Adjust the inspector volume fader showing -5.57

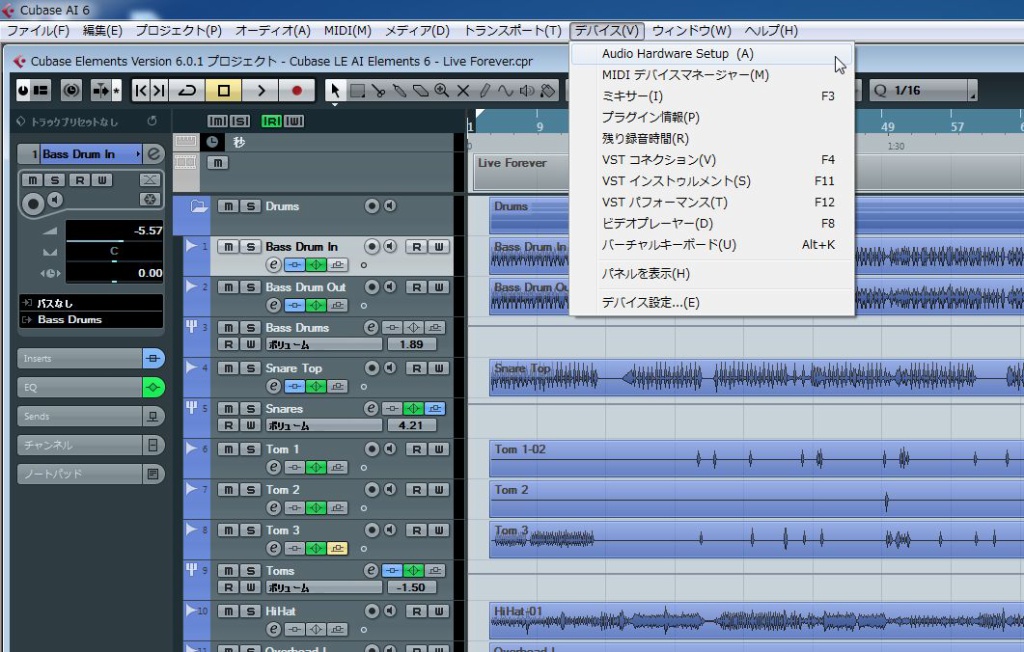tap(114, 231)
